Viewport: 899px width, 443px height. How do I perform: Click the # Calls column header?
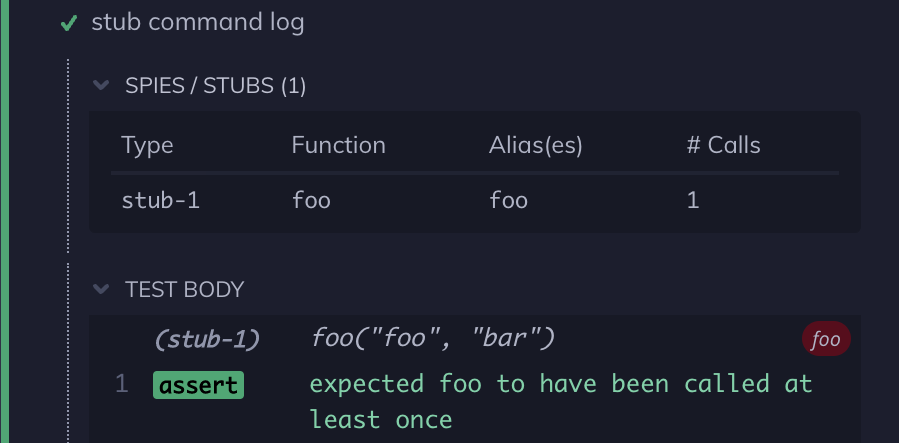click(x=723, y=145)
